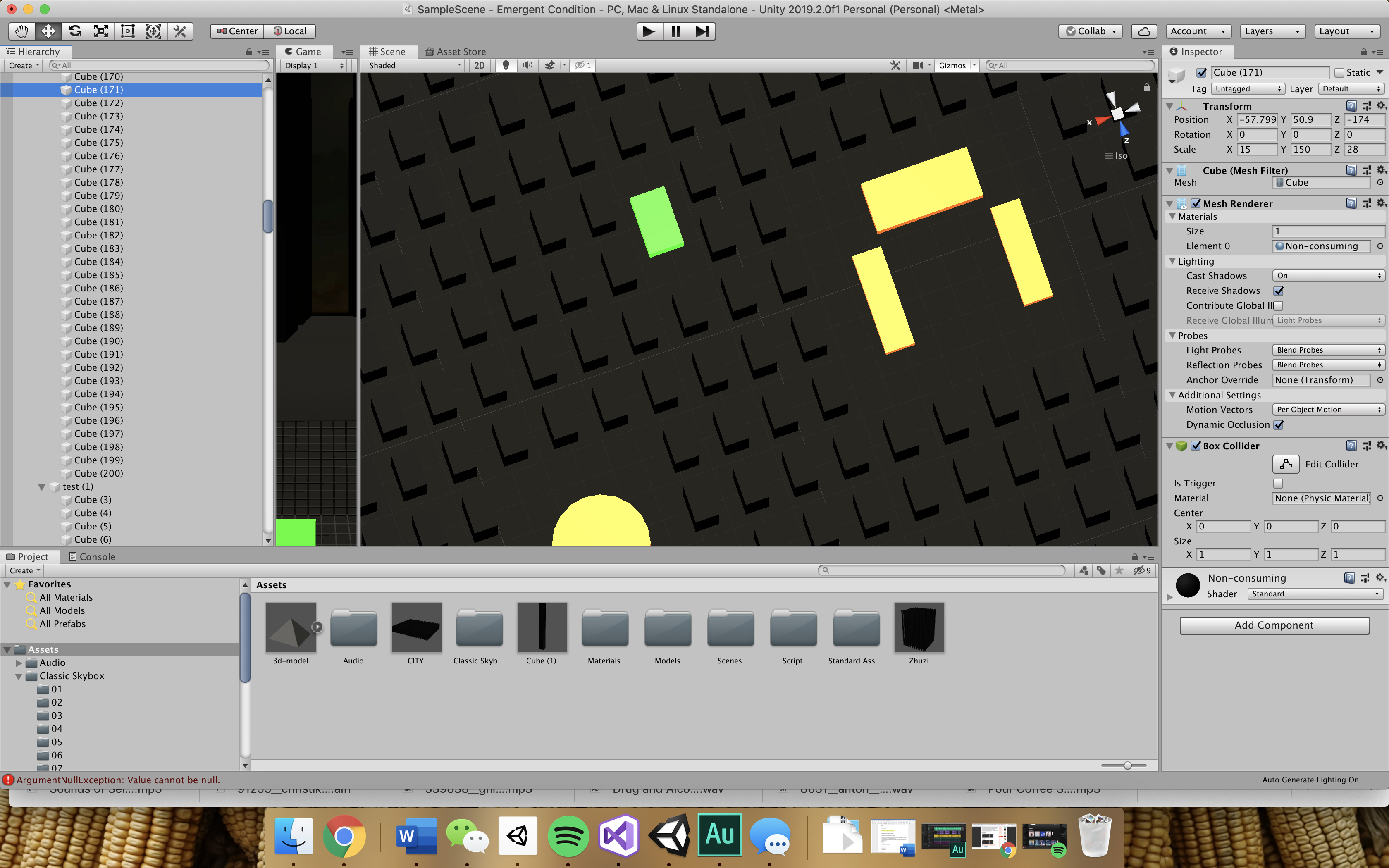Step one frame forward
Image resolution: width=1389 pixels, height=868 pixels.
(x=702, y=31)
